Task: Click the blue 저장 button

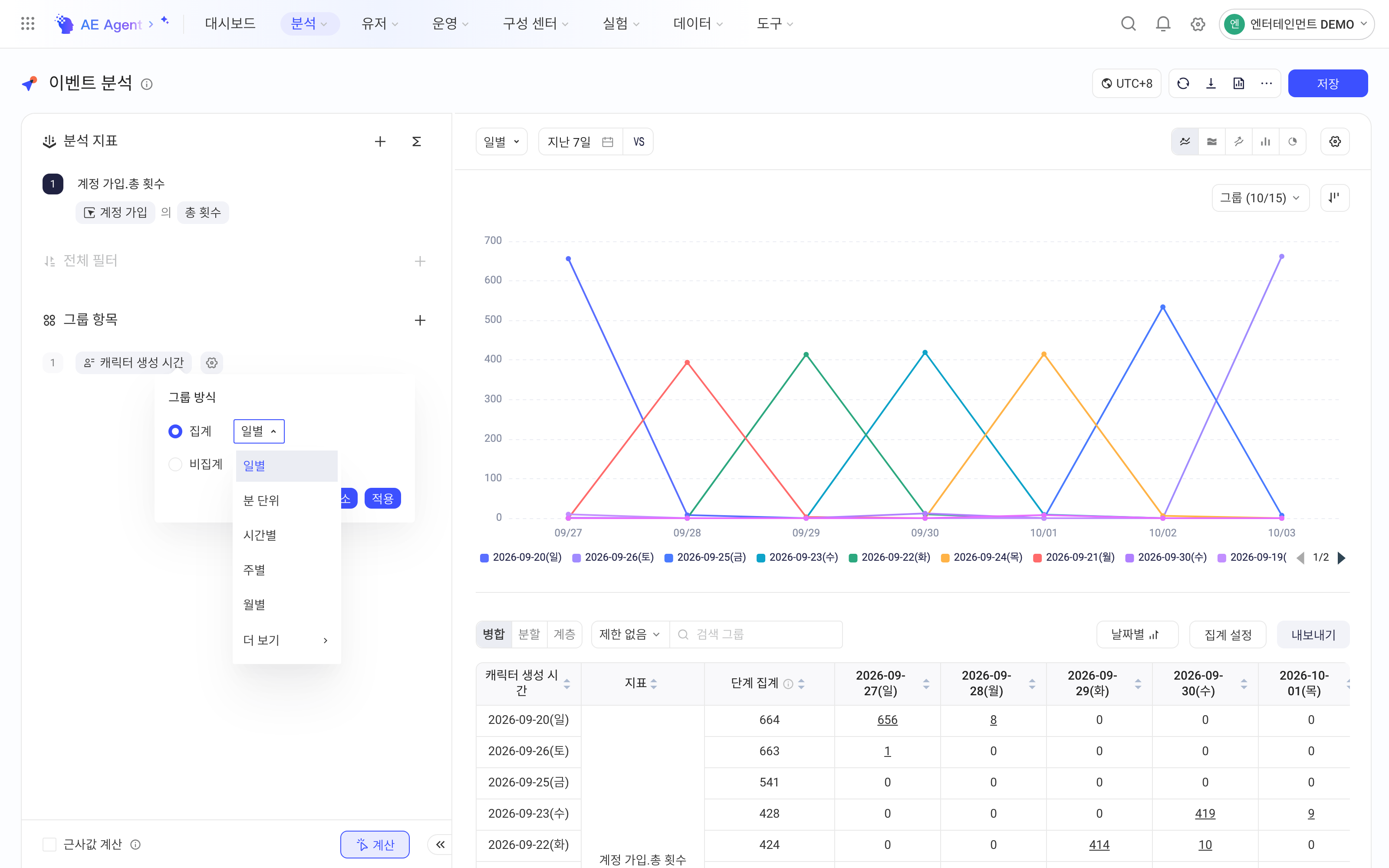Action: tap(1328, 84)
